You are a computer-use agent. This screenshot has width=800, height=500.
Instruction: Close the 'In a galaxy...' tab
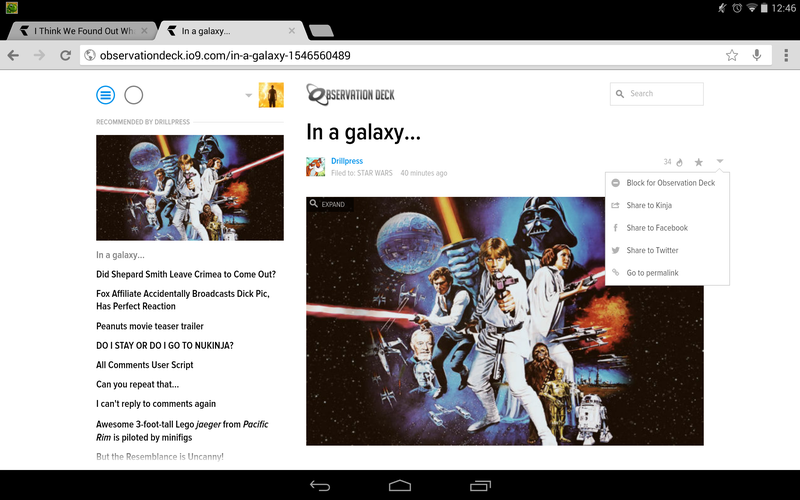click(292, 31)
